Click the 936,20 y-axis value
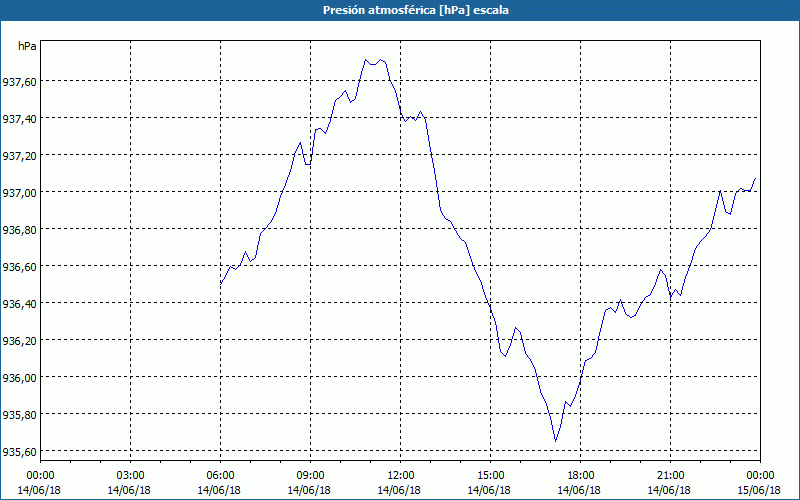 (x=19, y=341)
